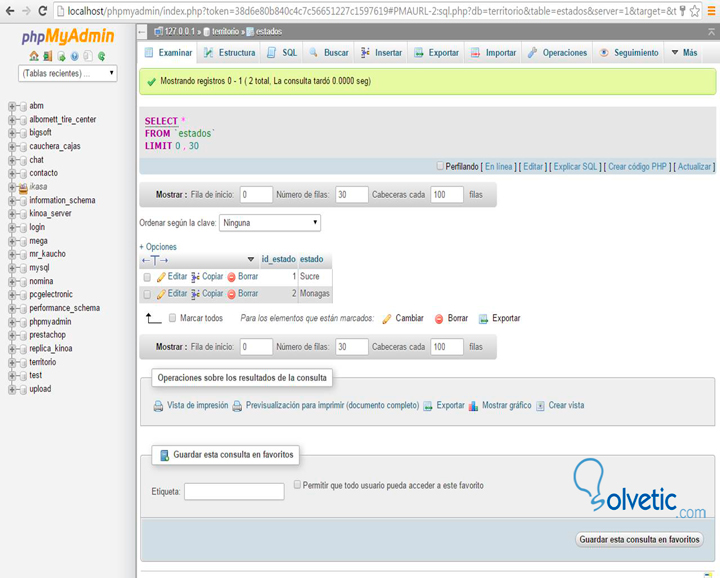Image resolution: width=720 pixels, height=578 pixels.
Task: Expand the prestachop database tree node
Action: [x=12, y=336]
